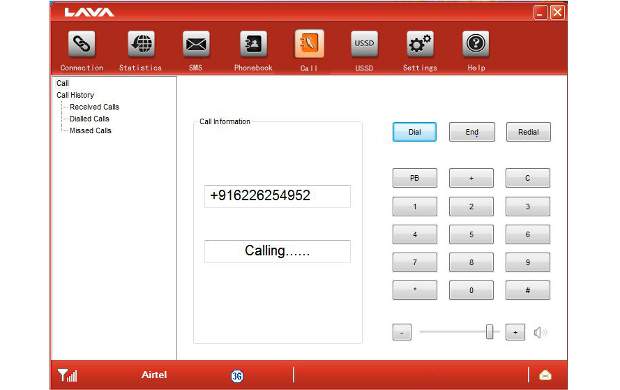Click the LAVA logo in title bar
This screenshot has height=390, width=620.
point(89,12)
